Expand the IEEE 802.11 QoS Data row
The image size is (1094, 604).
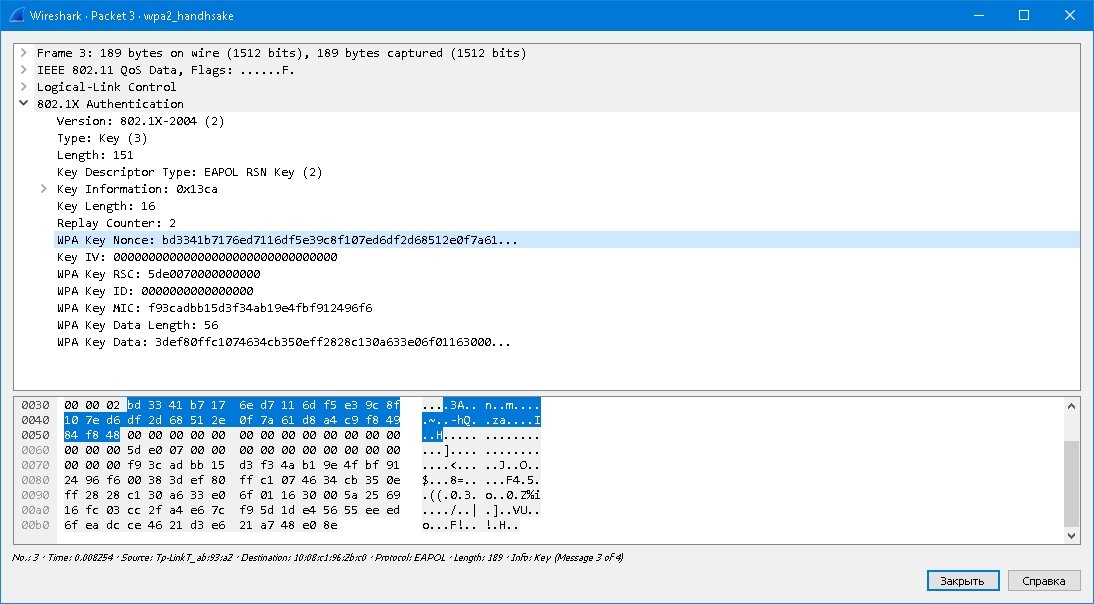24,70
